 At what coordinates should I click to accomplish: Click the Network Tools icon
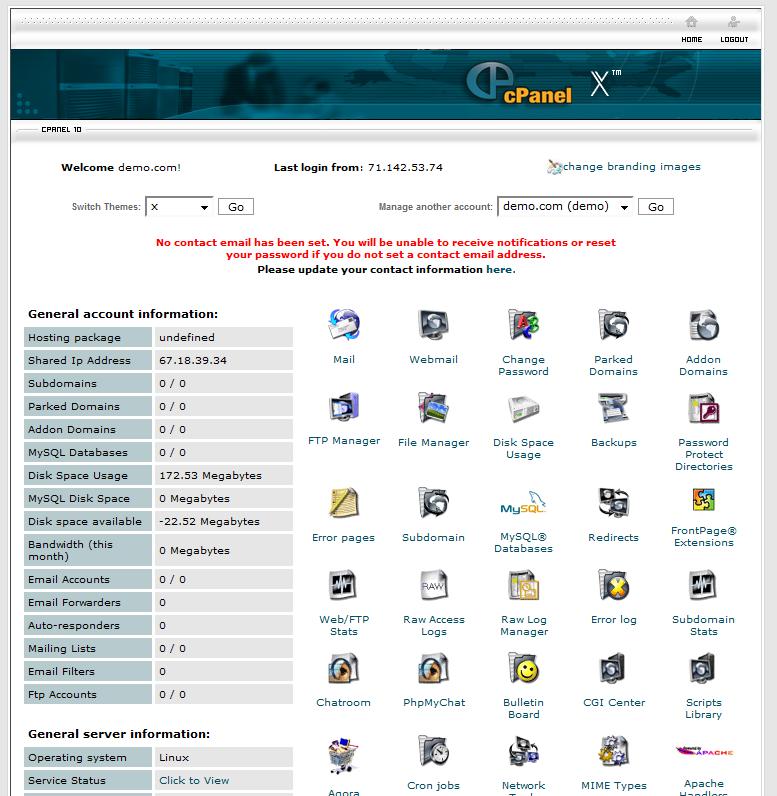(523, 751)
